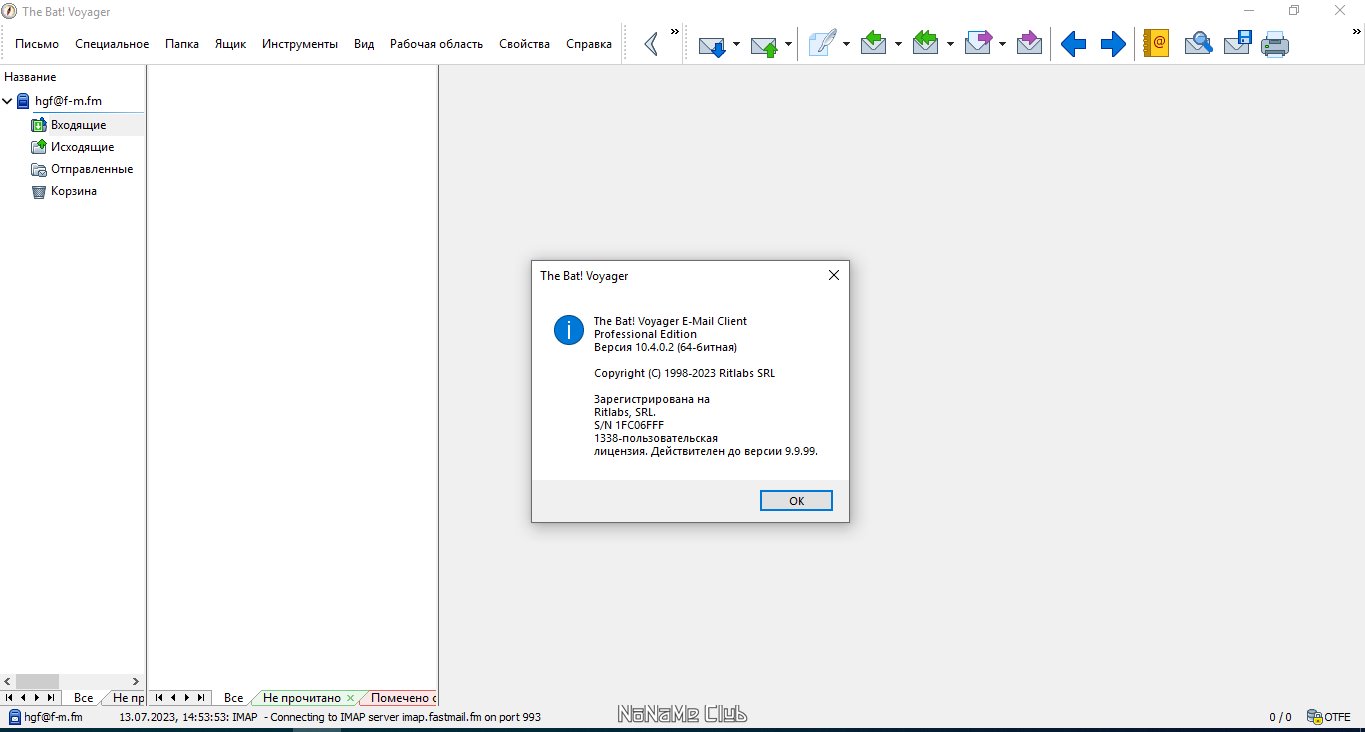Click the reply to message icon
1365x732 pixels.
(874, 44)
